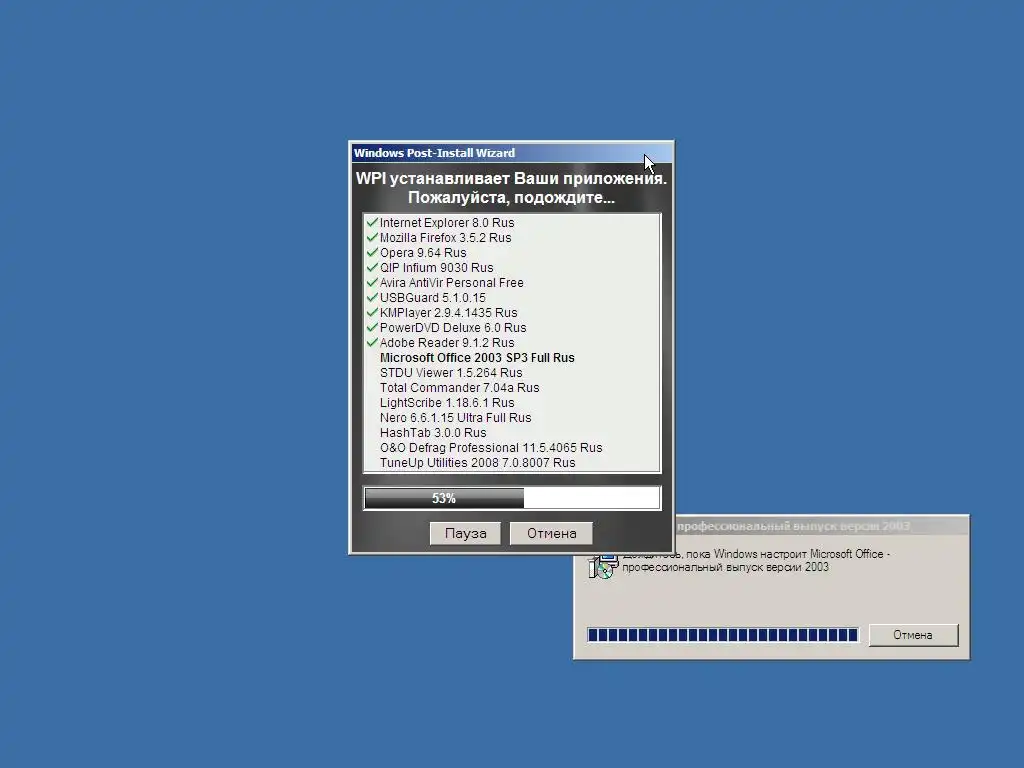Click the Office setup wait message text
Screen dimensions: 1024x768
click(756, 560)
